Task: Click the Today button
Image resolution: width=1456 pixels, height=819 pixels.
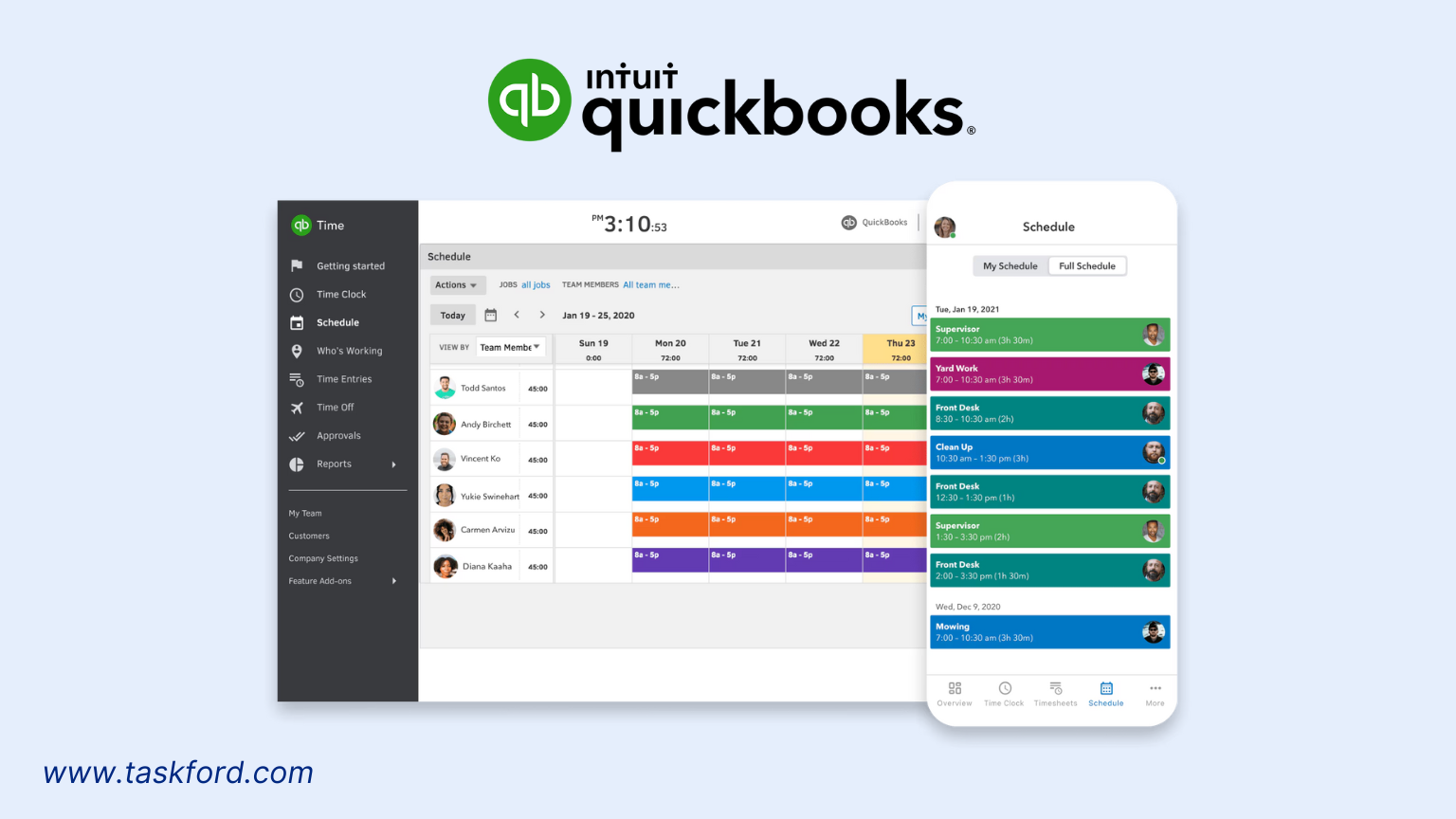Action: (x=453, y=316)
